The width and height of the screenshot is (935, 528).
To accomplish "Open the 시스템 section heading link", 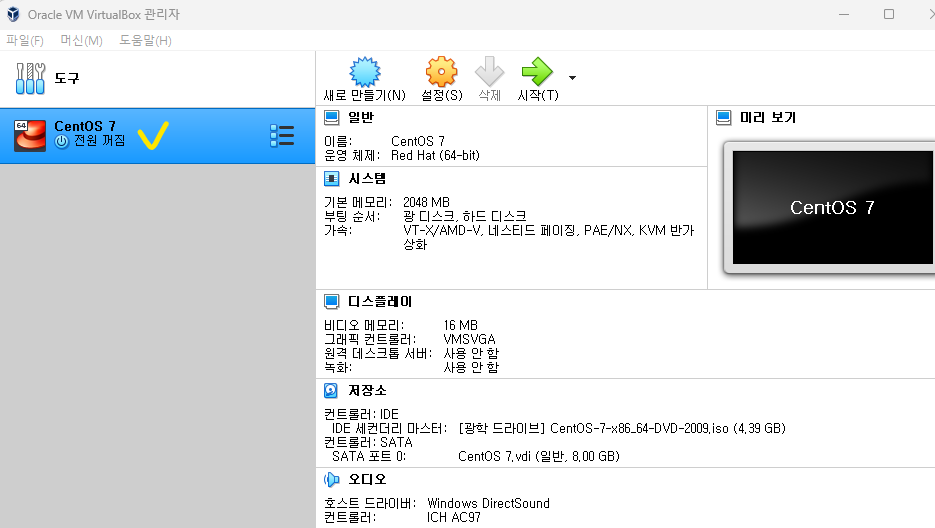I will click(x=367, y=178).
